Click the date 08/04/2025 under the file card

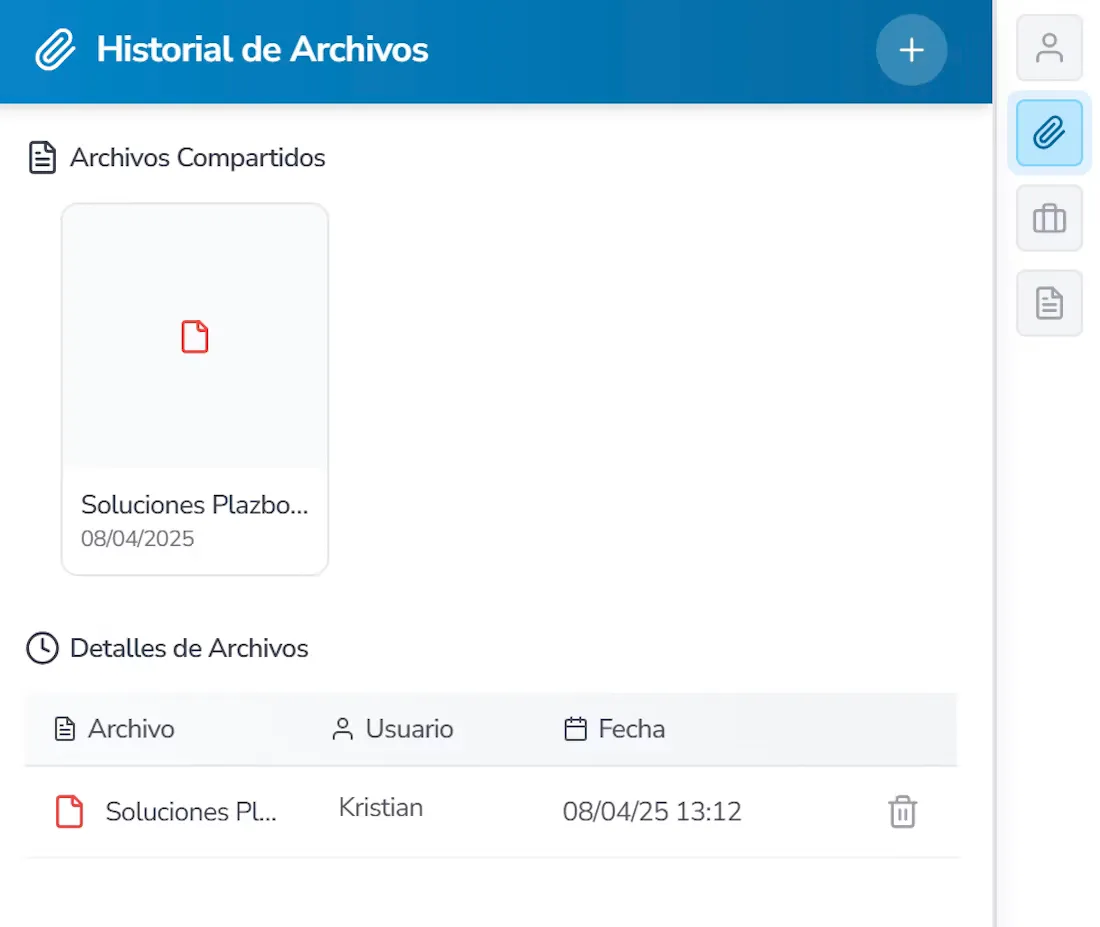point(137,538)
